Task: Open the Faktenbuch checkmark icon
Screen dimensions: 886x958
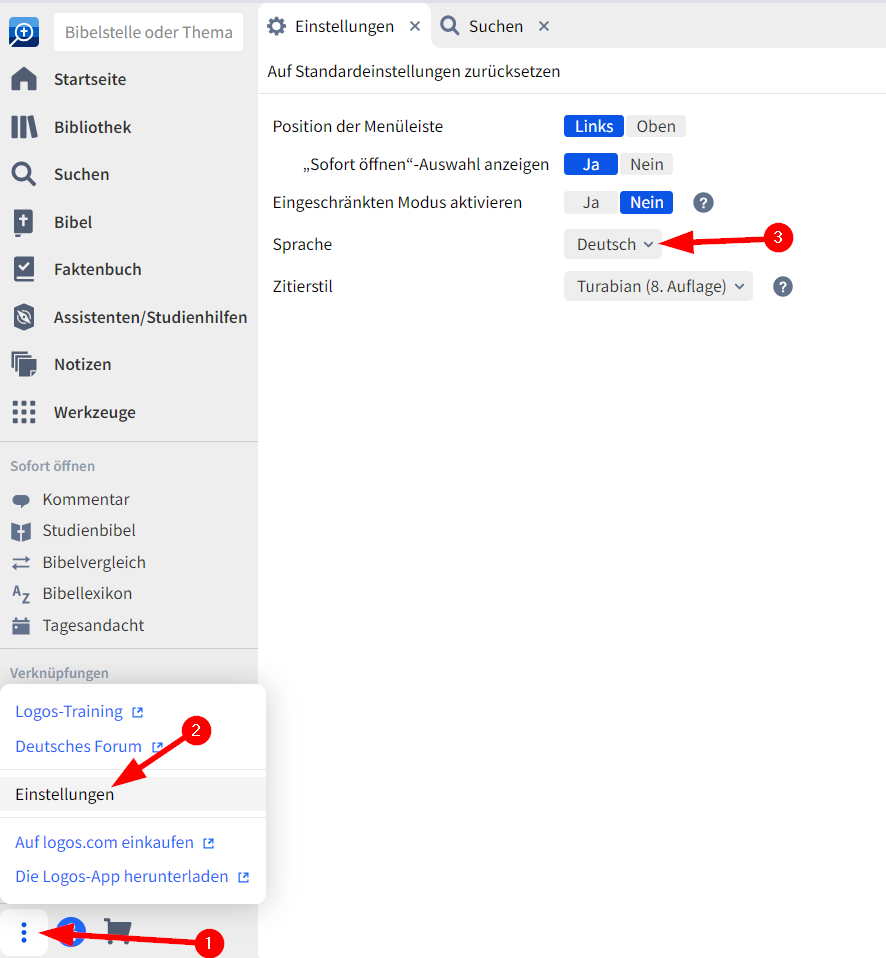Action: coord(24,269)
